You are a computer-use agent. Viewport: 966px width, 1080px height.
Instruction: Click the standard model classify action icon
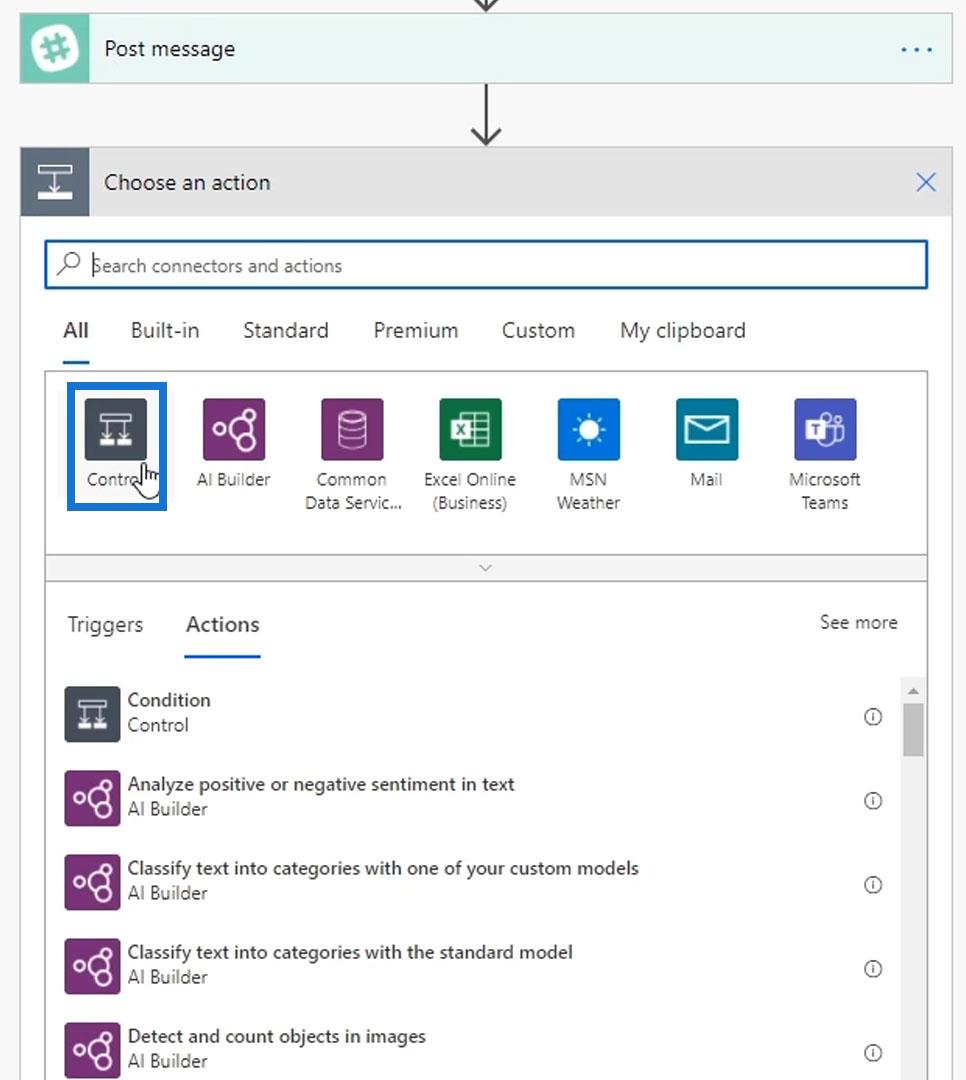(92, 966)
